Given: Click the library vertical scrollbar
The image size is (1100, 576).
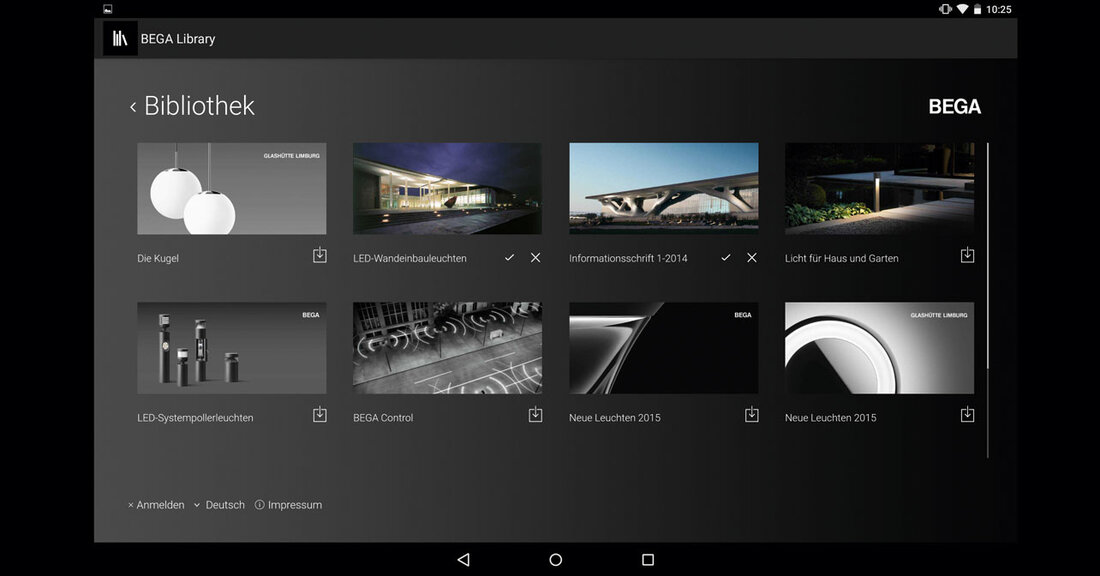Looking at the screenshot, I should pyautogui.click(x=988, y=300).
